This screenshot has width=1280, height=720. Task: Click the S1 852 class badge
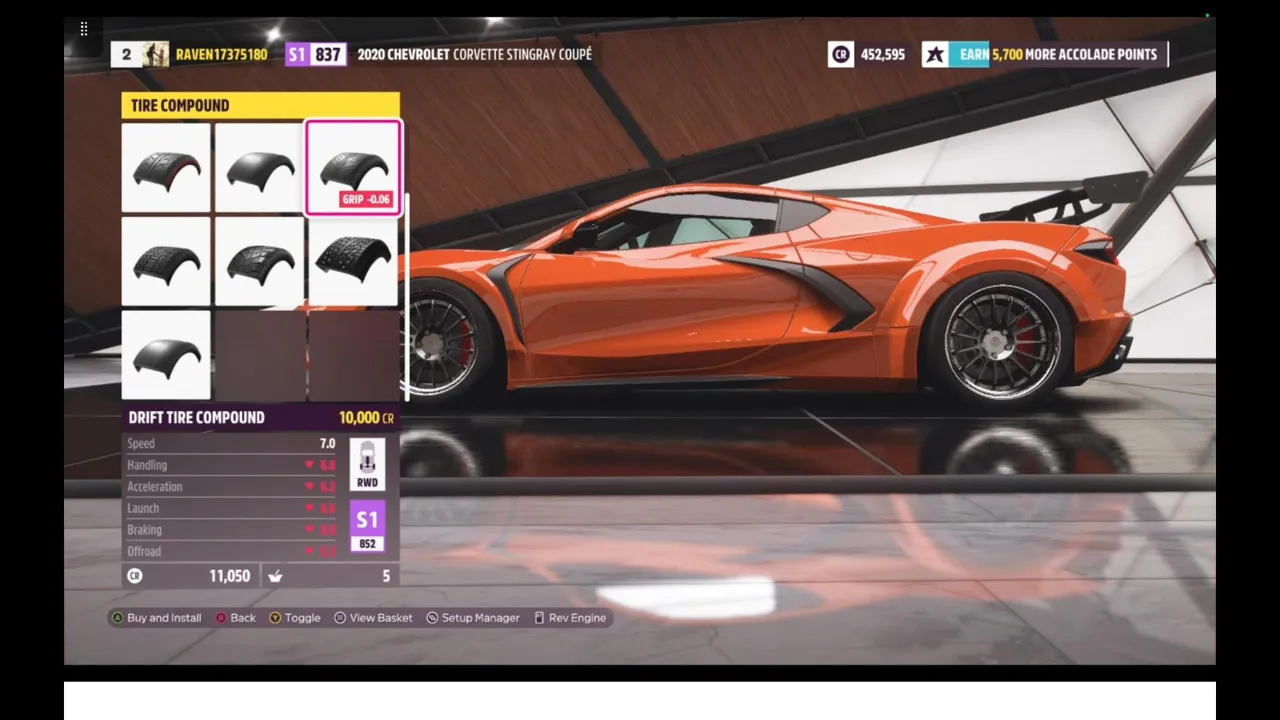click(x=367, y=528)
